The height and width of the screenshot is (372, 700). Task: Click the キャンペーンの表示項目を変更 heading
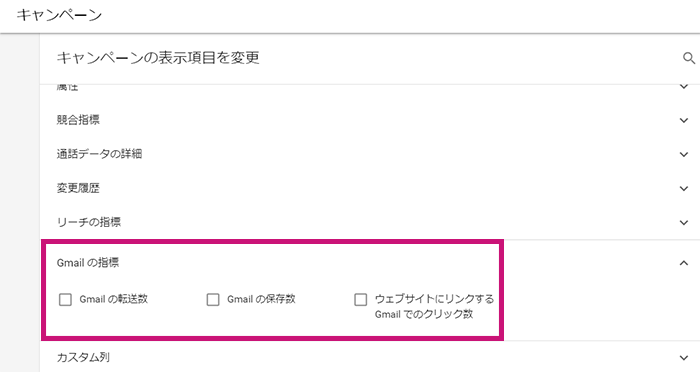tap(158, 58)
